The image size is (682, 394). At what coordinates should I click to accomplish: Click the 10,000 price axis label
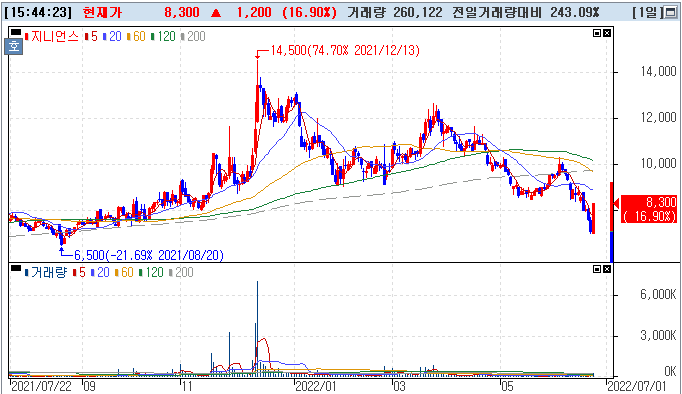click(659, 164)
